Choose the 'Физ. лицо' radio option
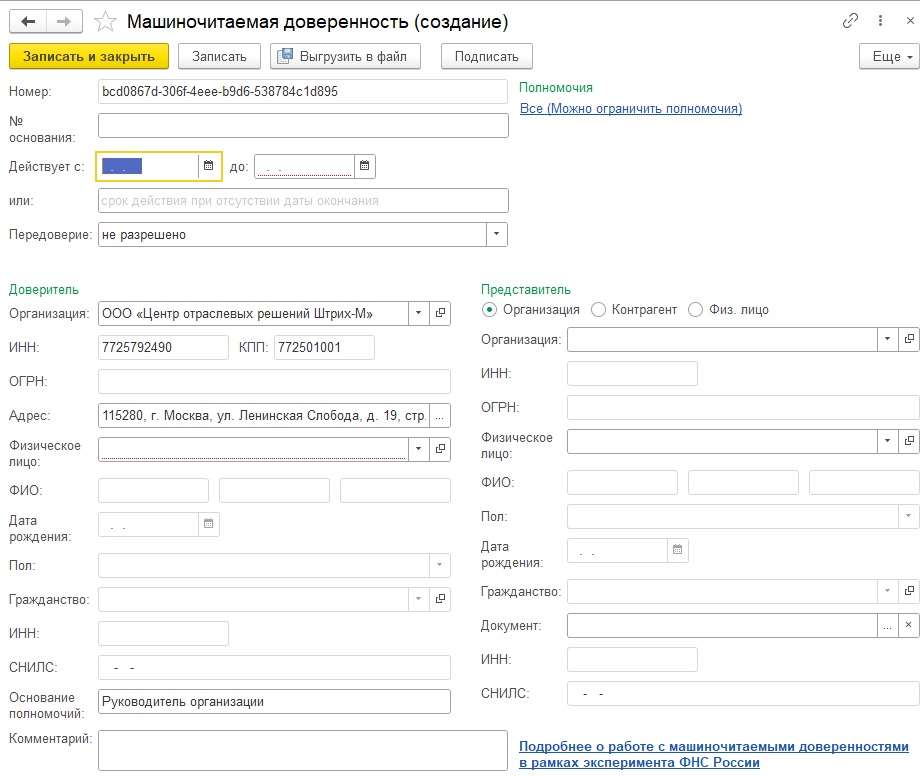The height and width of the screenshot is (777, 920). (696, 310)
